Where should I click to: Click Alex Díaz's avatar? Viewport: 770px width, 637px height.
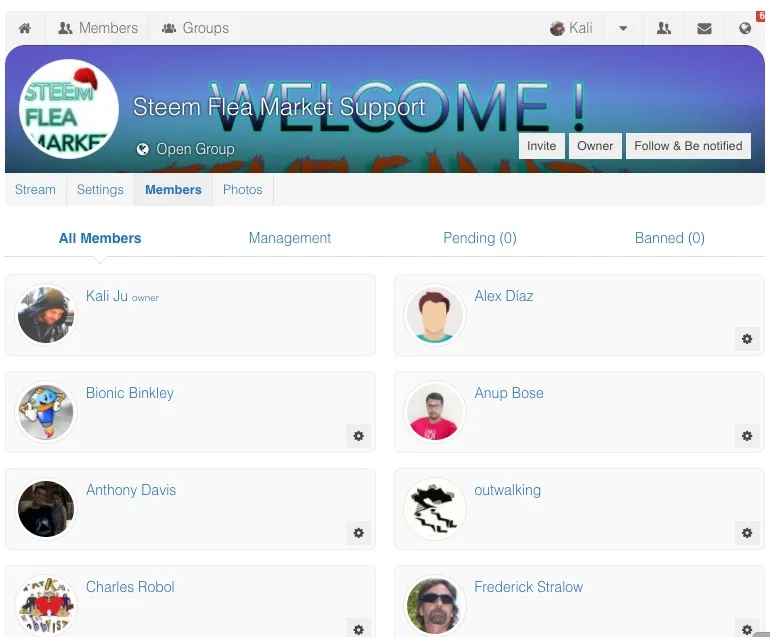point(435,315)
